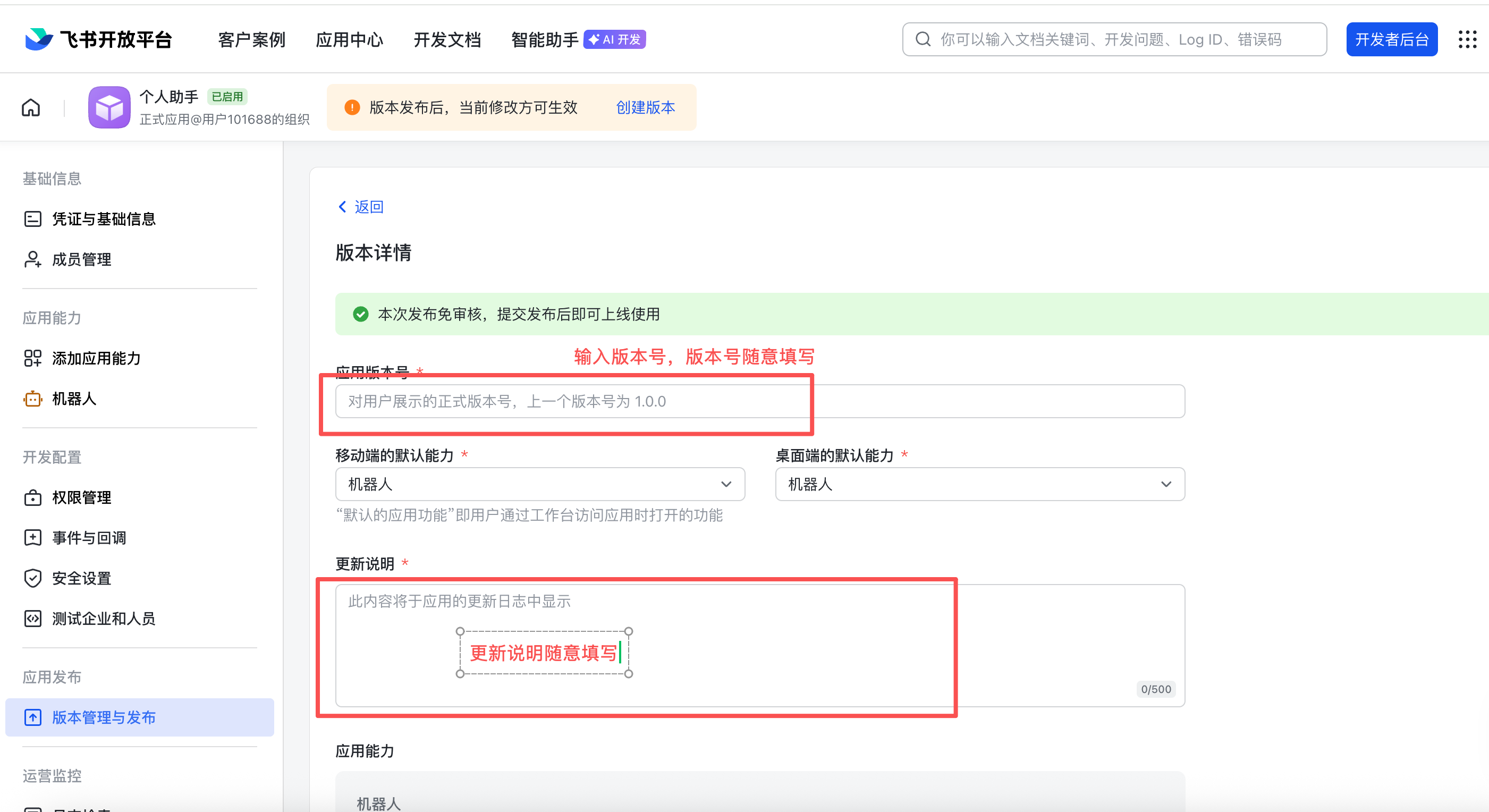This screenshot has width=1489, height=812.
Task: Click the 添加应用能力 grid-plus icon
Action: (x=33, y=358)
